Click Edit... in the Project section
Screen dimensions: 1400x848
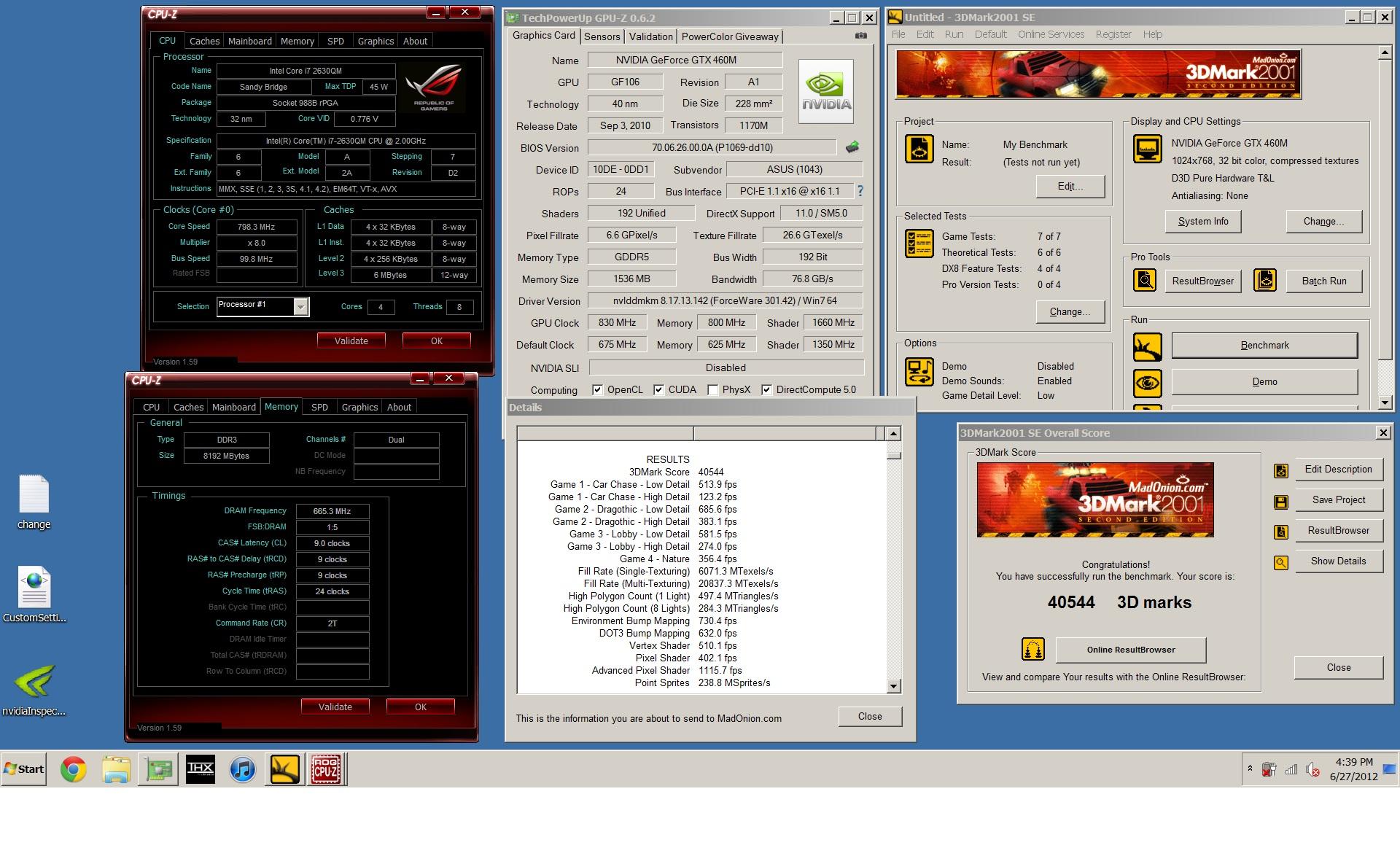click(1070, 186)
